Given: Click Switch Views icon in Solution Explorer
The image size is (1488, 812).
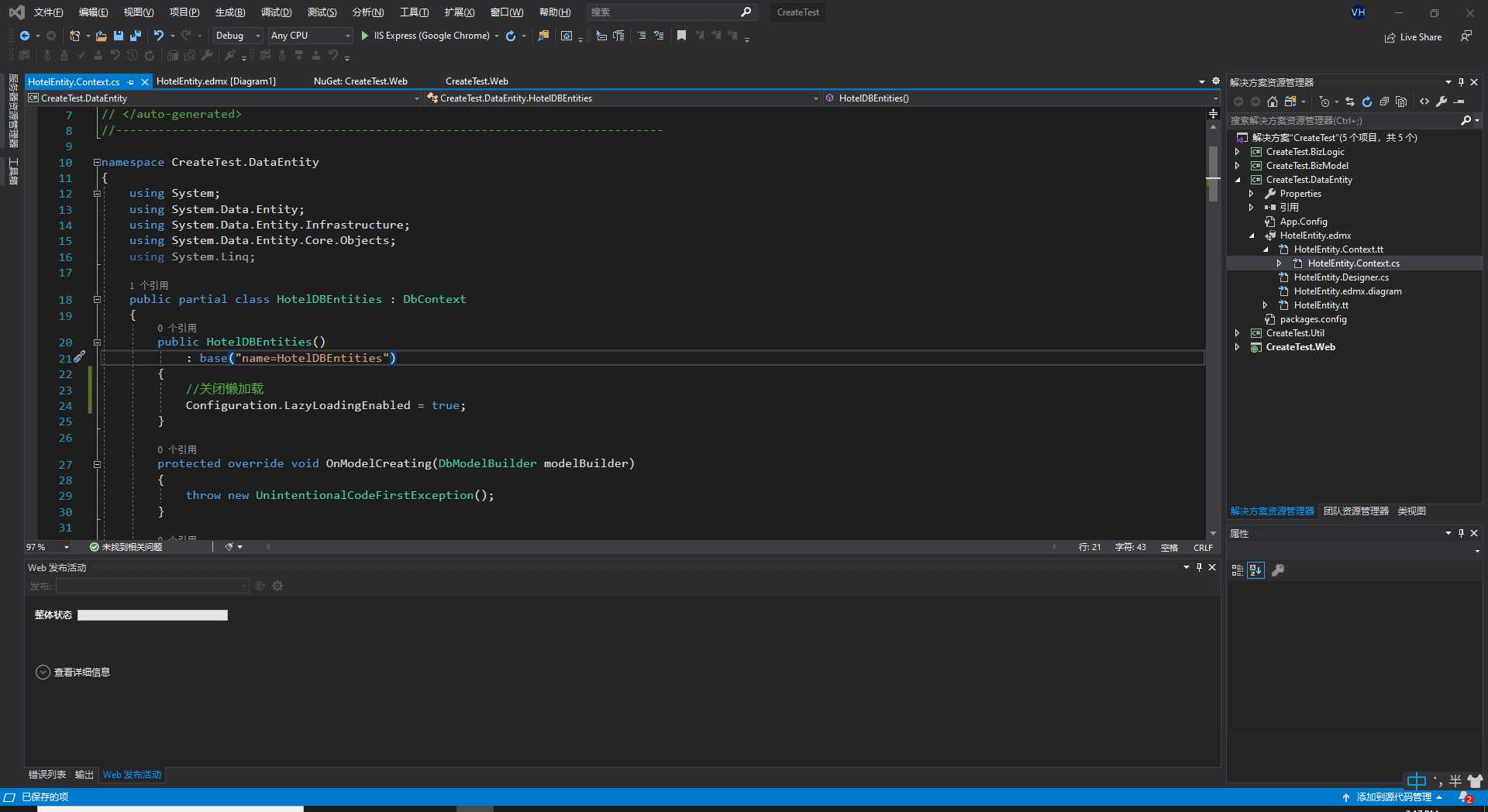Looking at the screenshot, I should point(1290,101).
